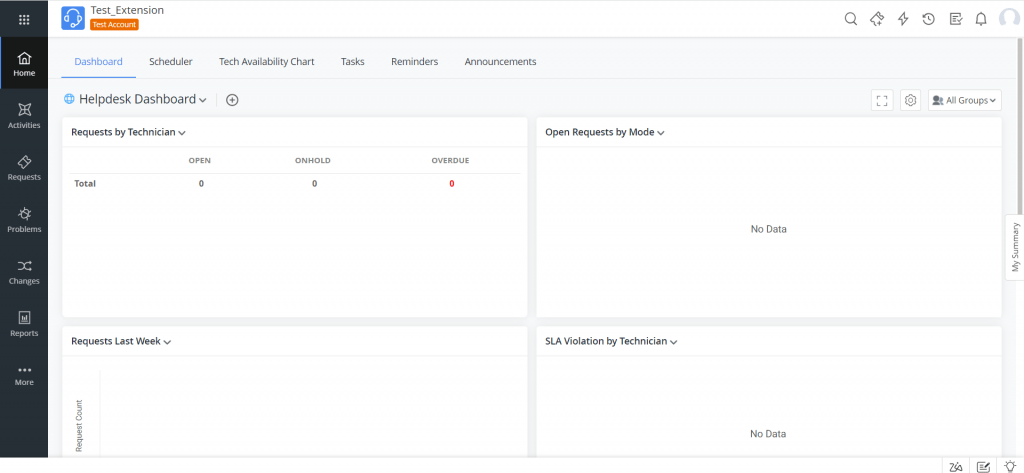Open the notifications bell
This screenshot has height=473, width=1024.
(x=981, y=19)
